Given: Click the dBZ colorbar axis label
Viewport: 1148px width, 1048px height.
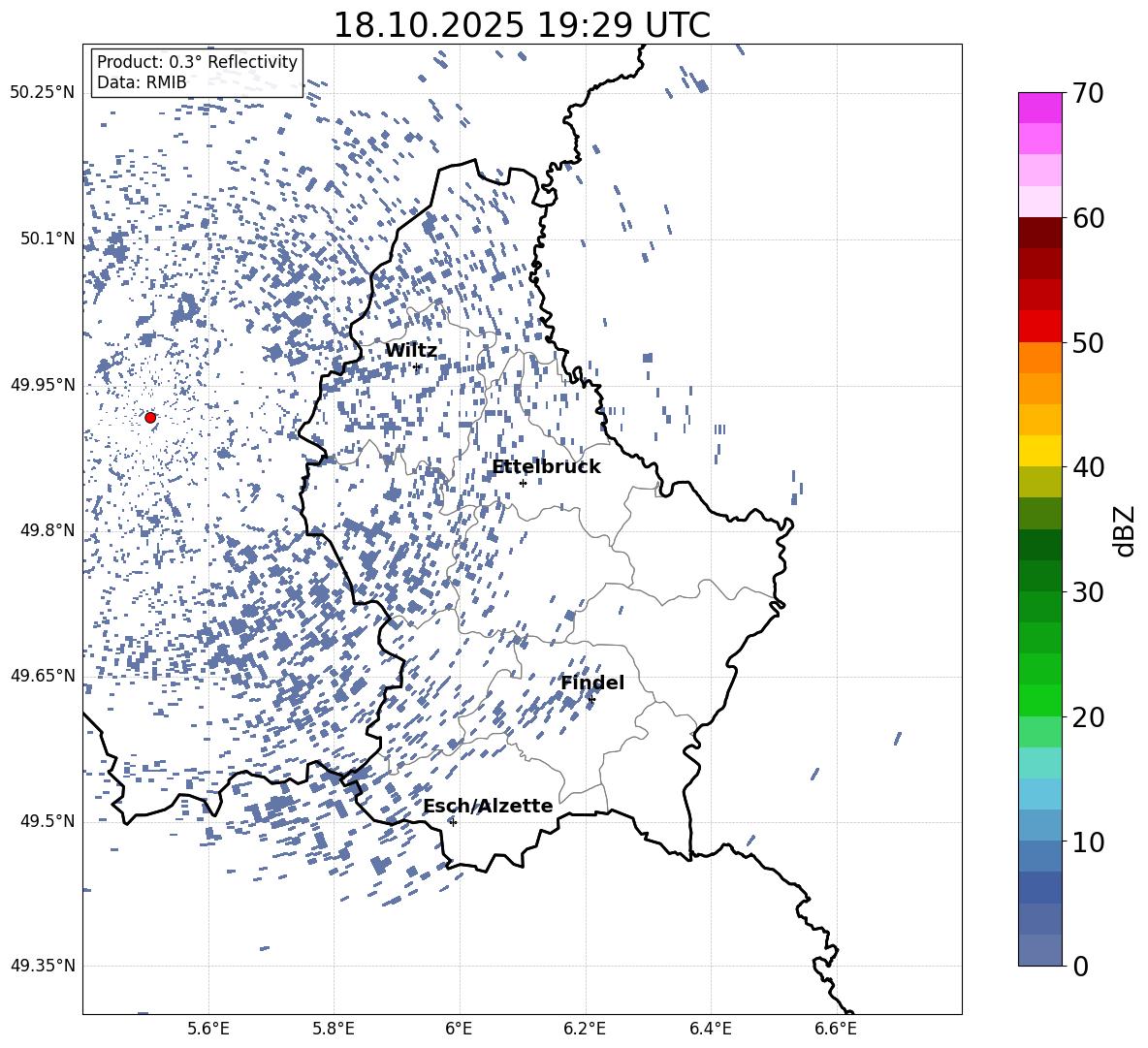Looking at the screenshot, I should point(1125,530).
